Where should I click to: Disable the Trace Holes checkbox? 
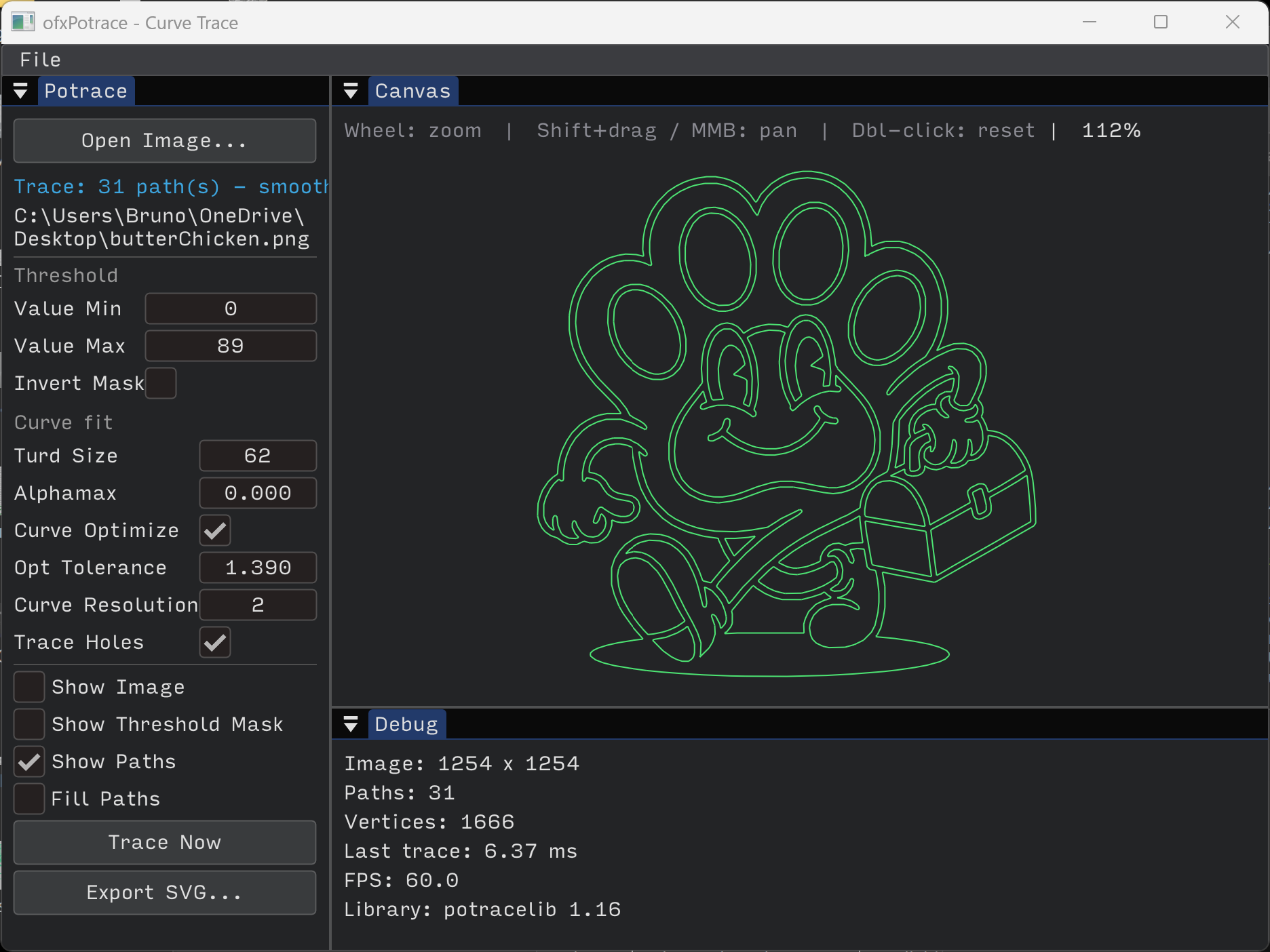(x=215, y=642)
